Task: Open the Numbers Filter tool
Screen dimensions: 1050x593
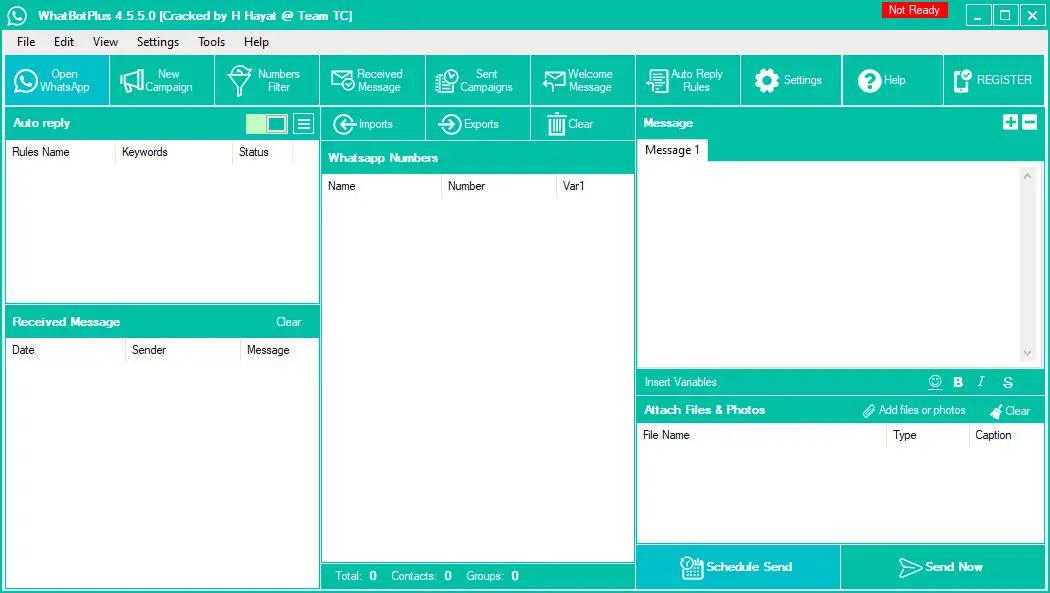Action: click(266, 81)
